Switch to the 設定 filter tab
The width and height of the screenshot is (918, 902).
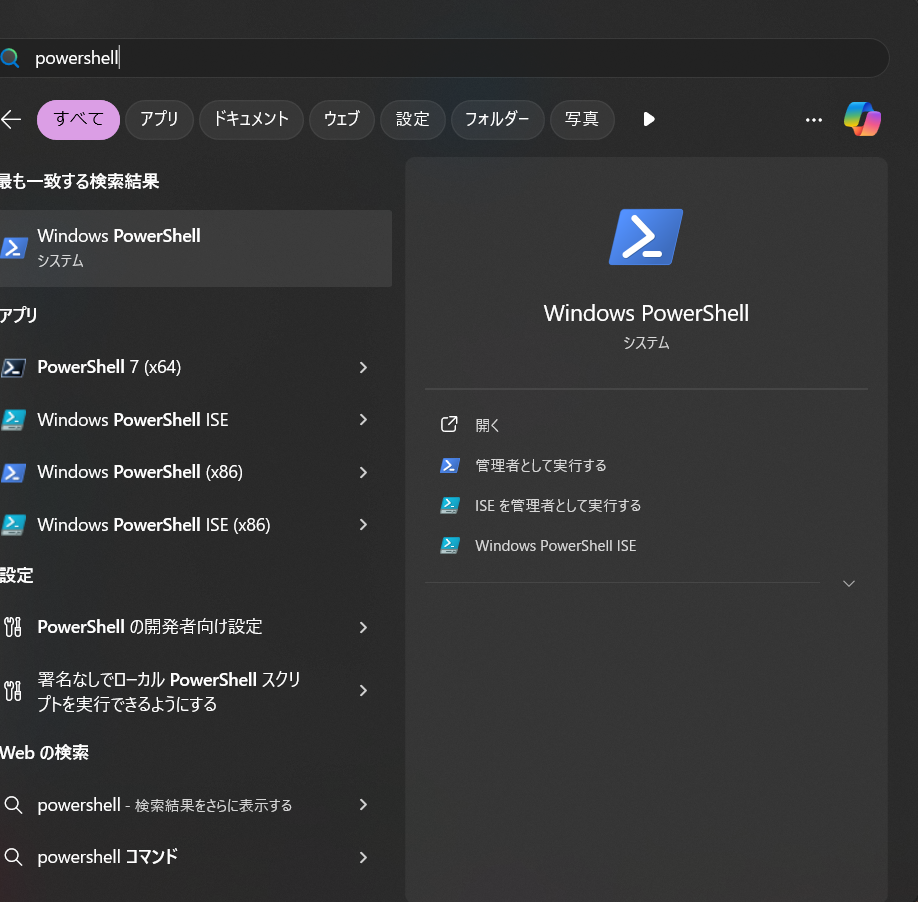pos(413,119)
